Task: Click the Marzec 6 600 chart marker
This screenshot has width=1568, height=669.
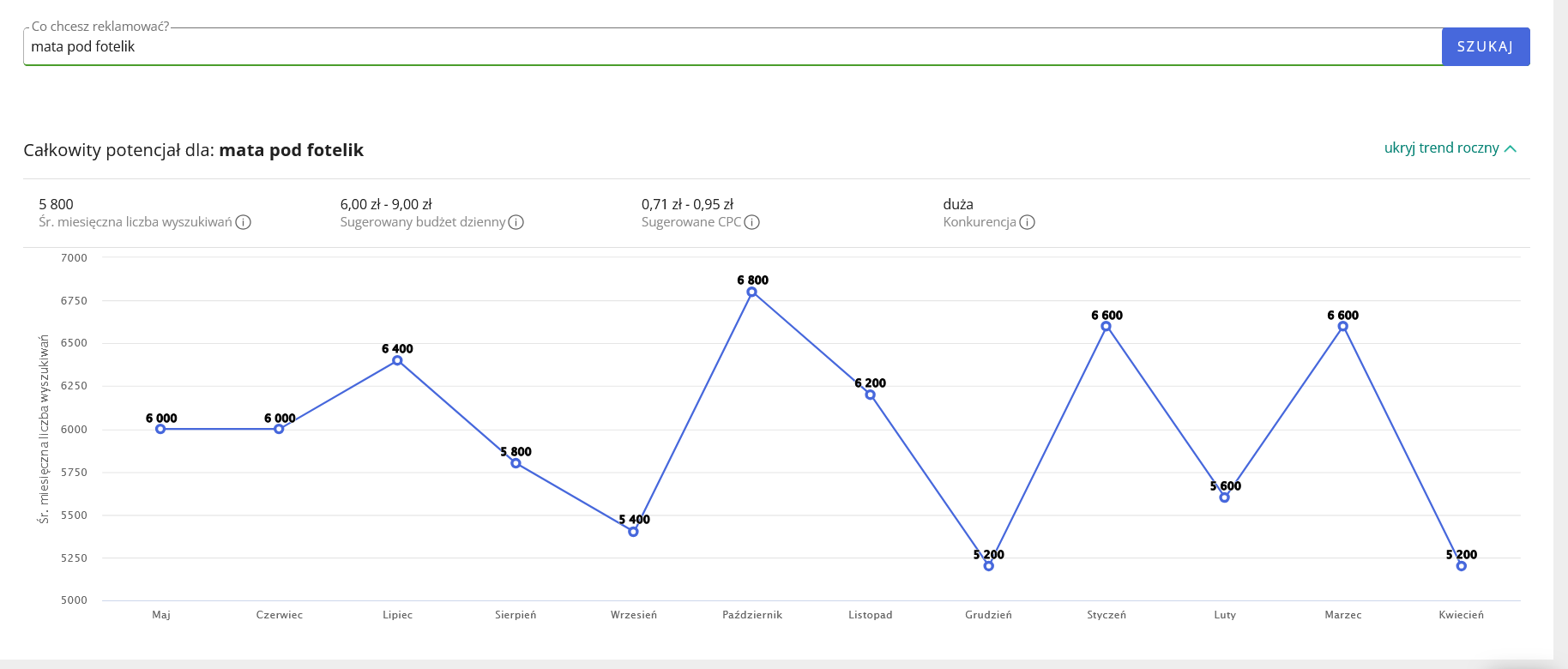Action: pyautogui.click(x=1343, y=326)
